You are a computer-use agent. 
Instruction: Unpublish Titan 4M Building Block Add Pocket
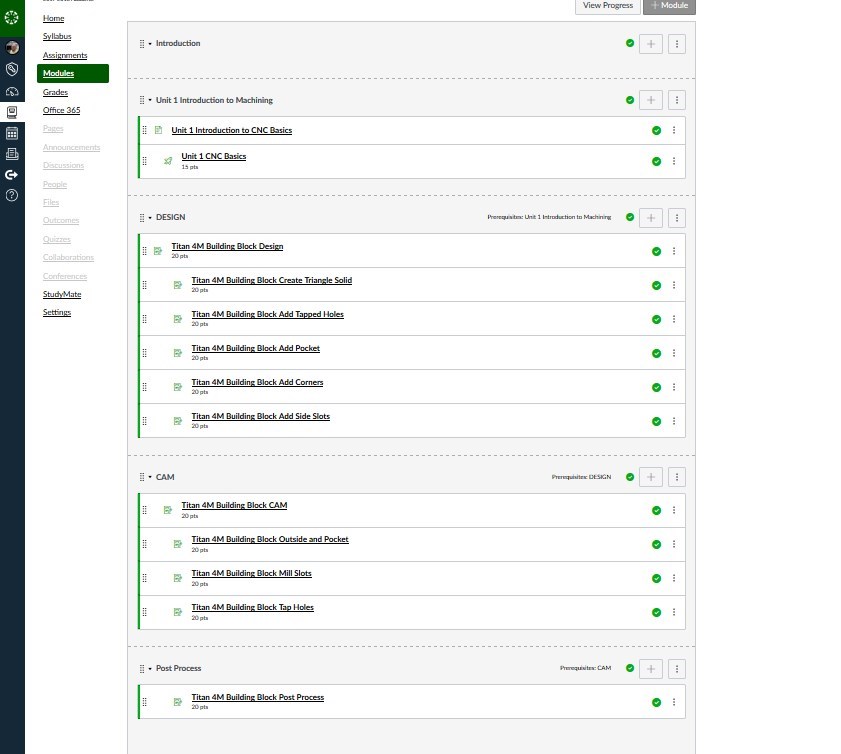(656, 353)
